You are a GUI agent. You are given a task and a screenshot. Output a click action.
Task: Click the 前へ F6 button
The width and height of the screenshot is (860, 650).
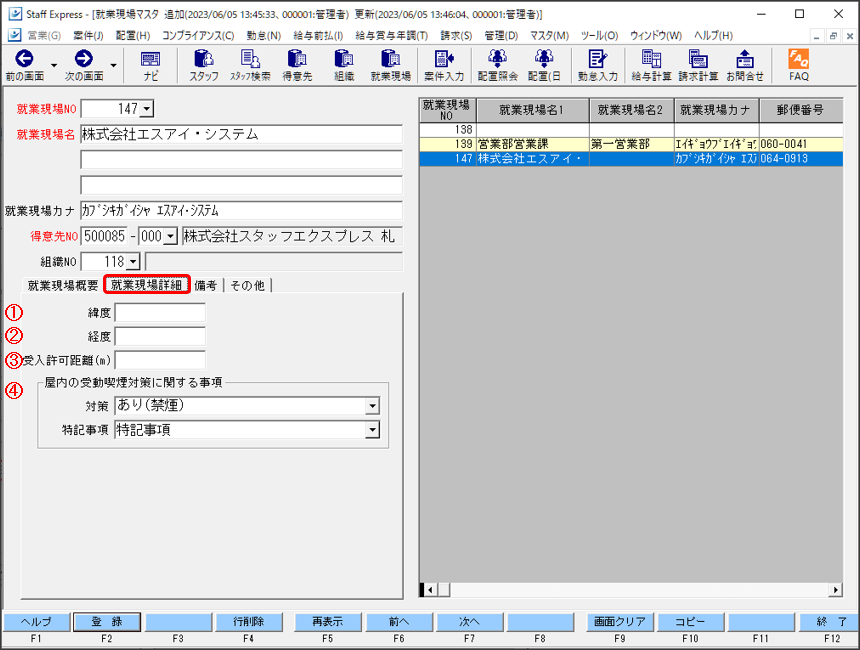click(399, 622)
